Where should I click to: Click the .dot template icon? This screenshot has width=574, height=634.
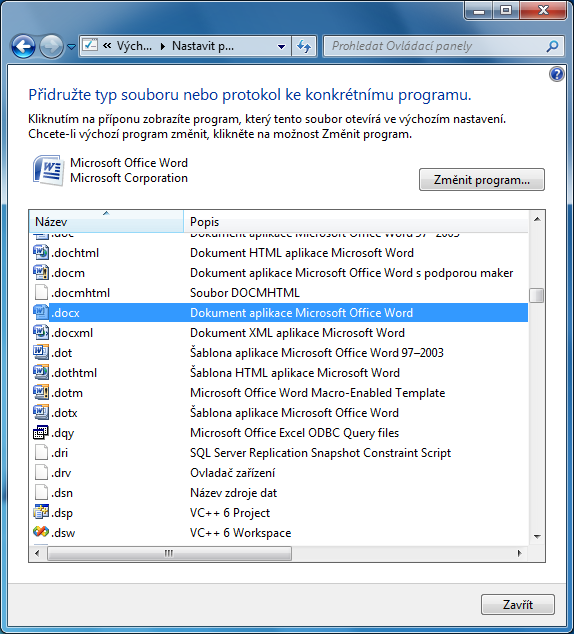[x=41, y=353]
